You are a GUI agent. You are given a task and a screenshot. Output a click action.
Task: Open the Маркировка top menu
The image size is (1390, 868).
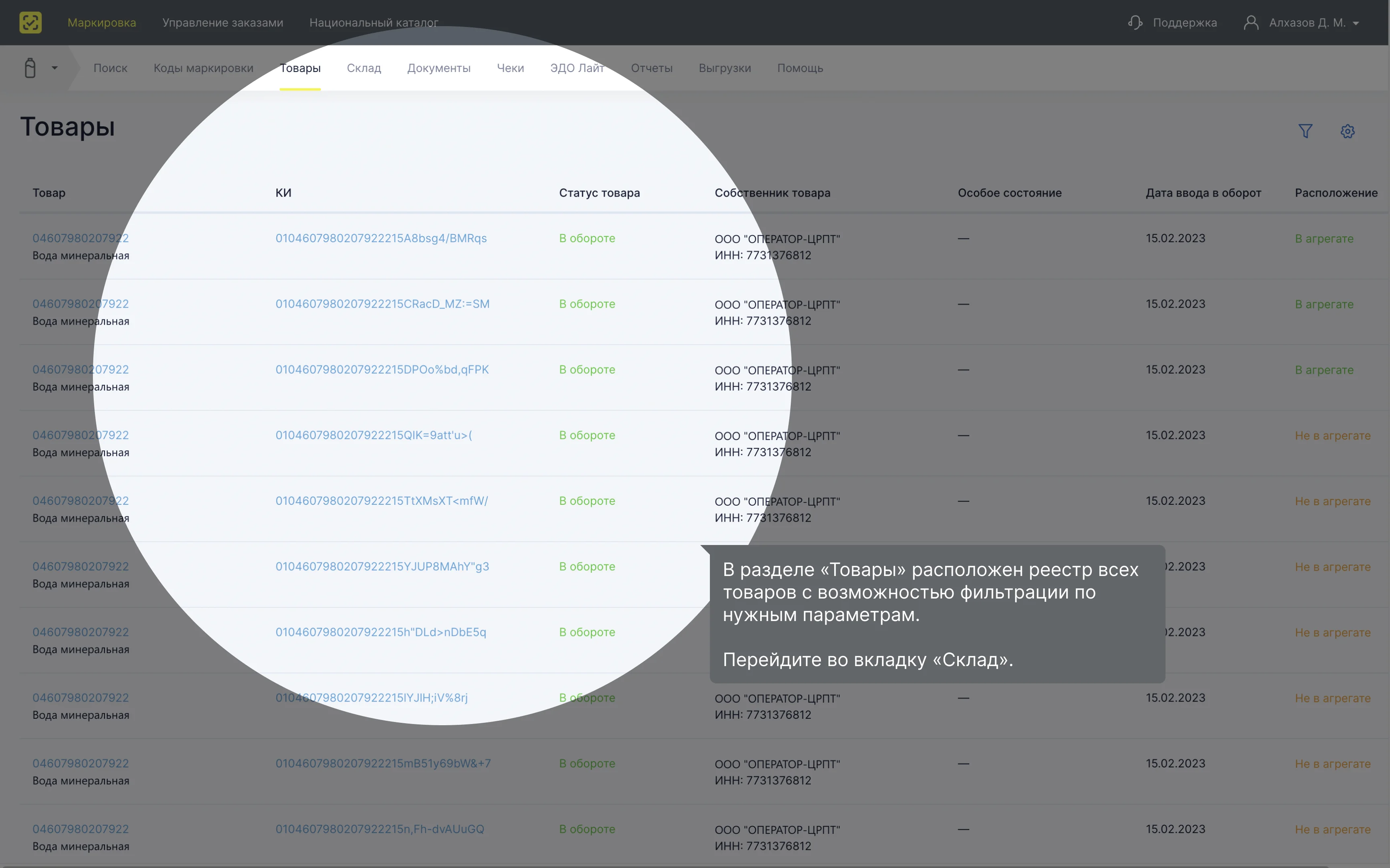coord(102,23)
